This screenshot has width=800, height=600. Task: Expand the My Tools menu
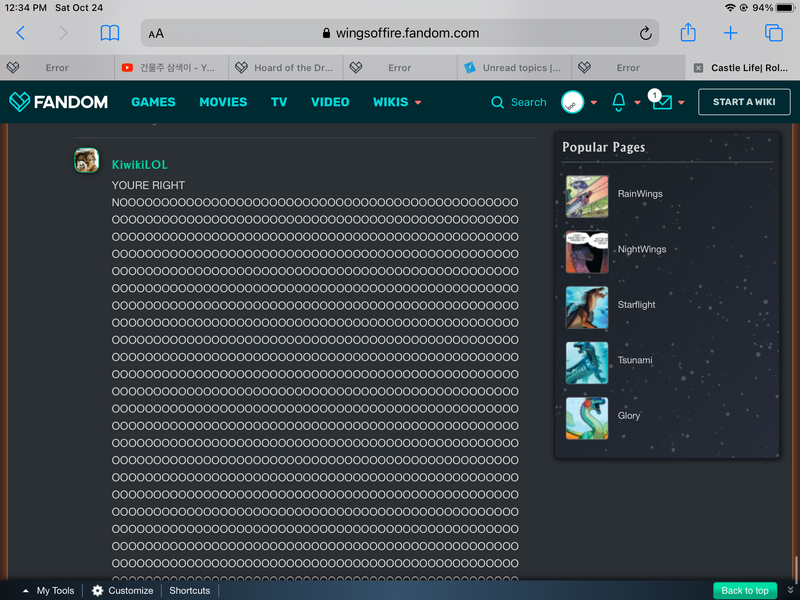point(48,590)
